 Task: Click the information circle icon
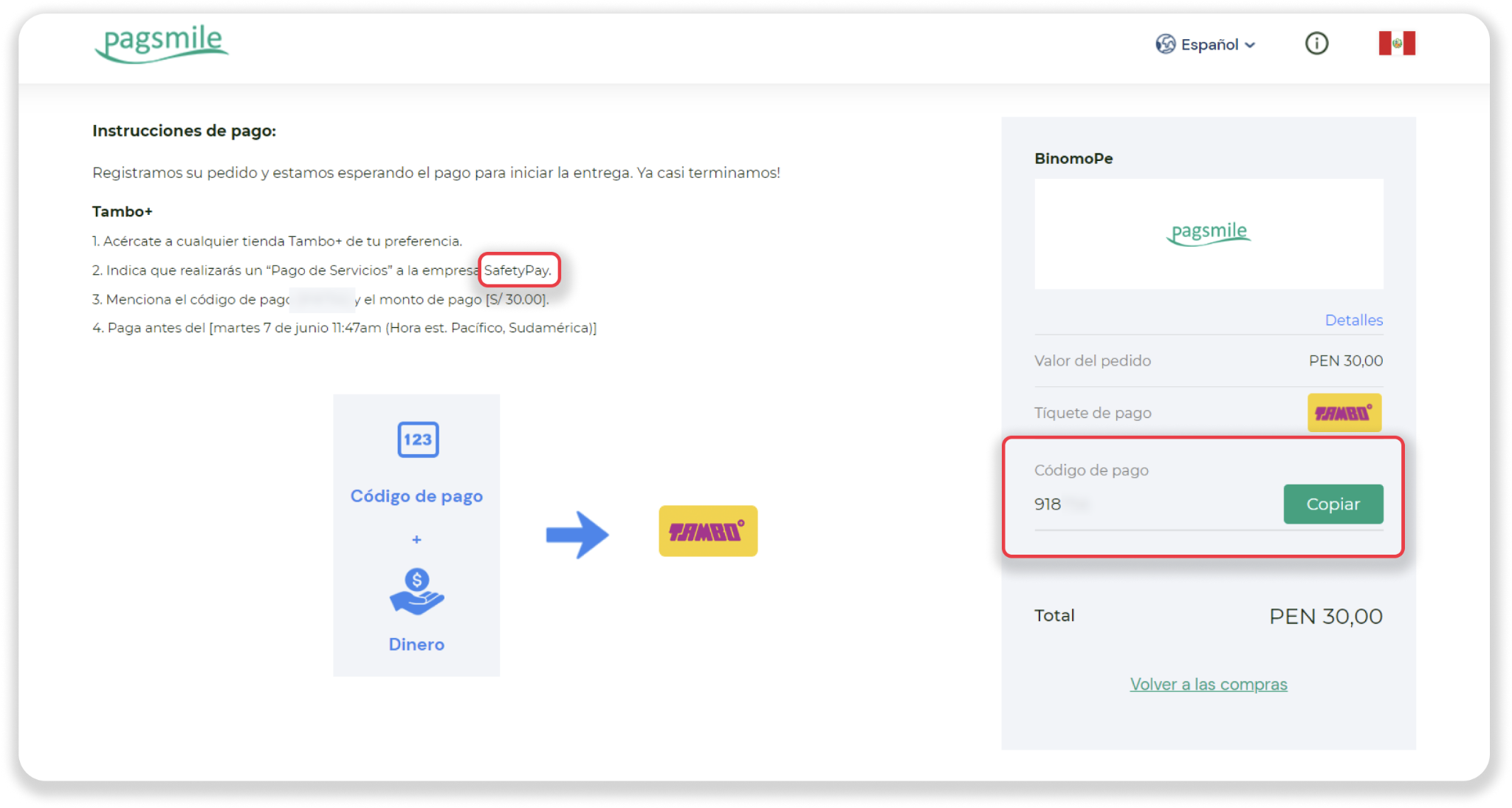(x=1316, y=44)
